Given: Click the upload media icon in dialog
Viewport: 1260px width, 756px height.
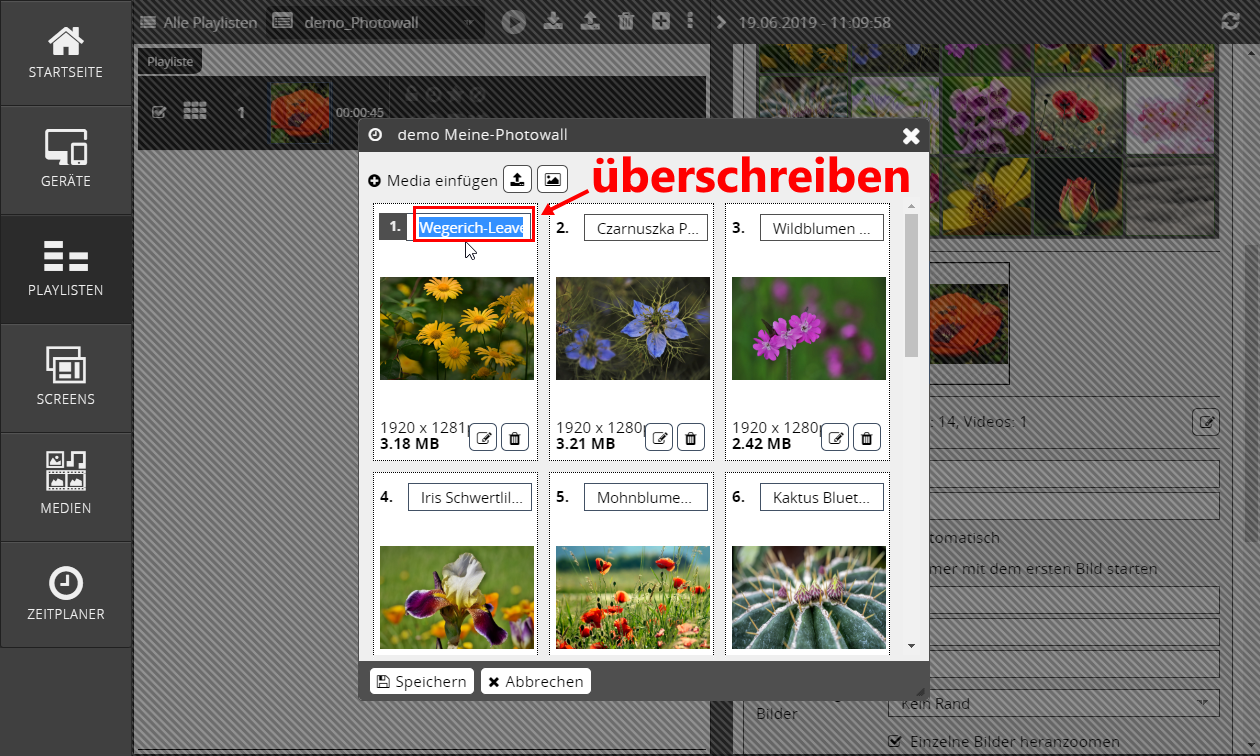Looking at the screenshot, I should pyautogui.click(x=517, y=180).
